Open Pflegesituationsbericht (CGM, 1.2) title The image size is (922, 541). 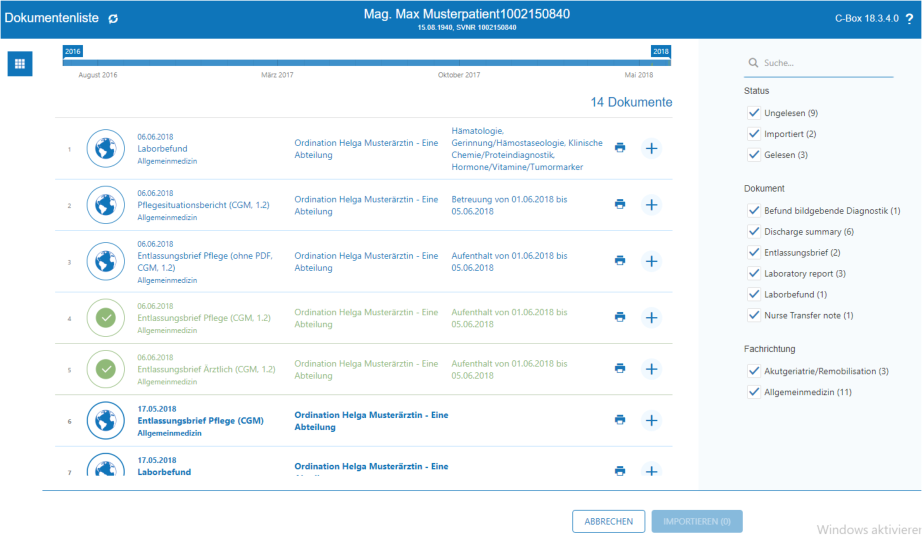(203, 205)
